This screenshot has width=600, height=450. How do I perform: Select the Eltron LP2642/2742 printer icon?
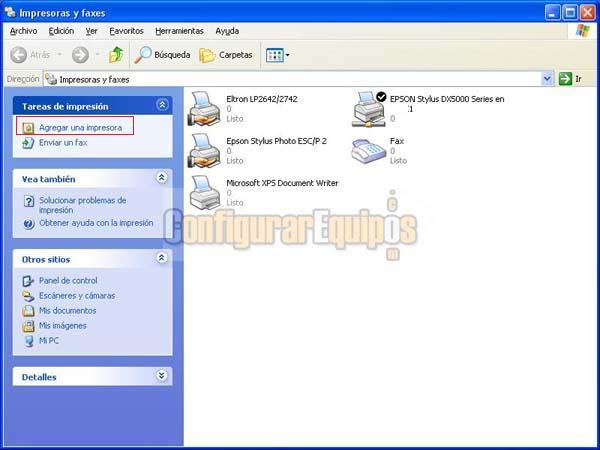coord(204,109)
